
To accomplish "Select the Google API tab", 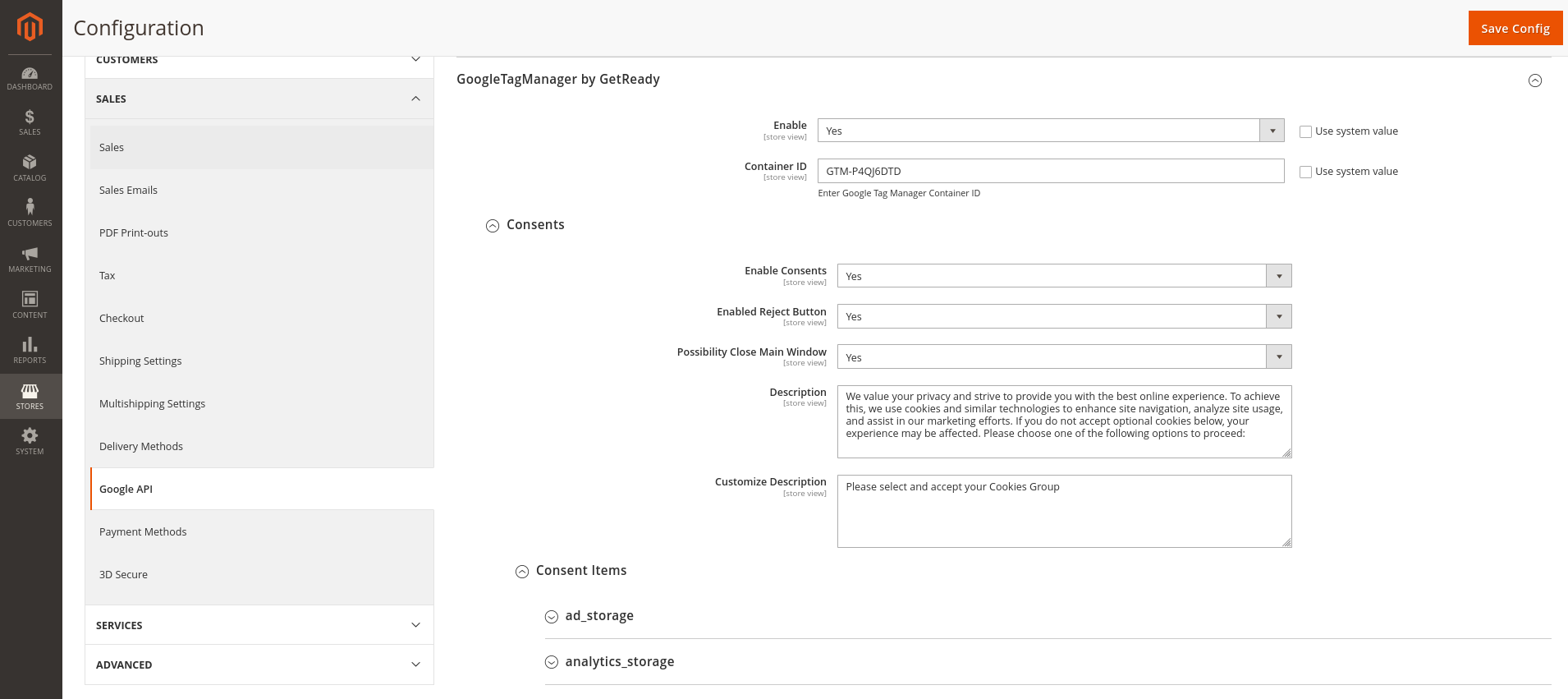I will tap(262, 489).
